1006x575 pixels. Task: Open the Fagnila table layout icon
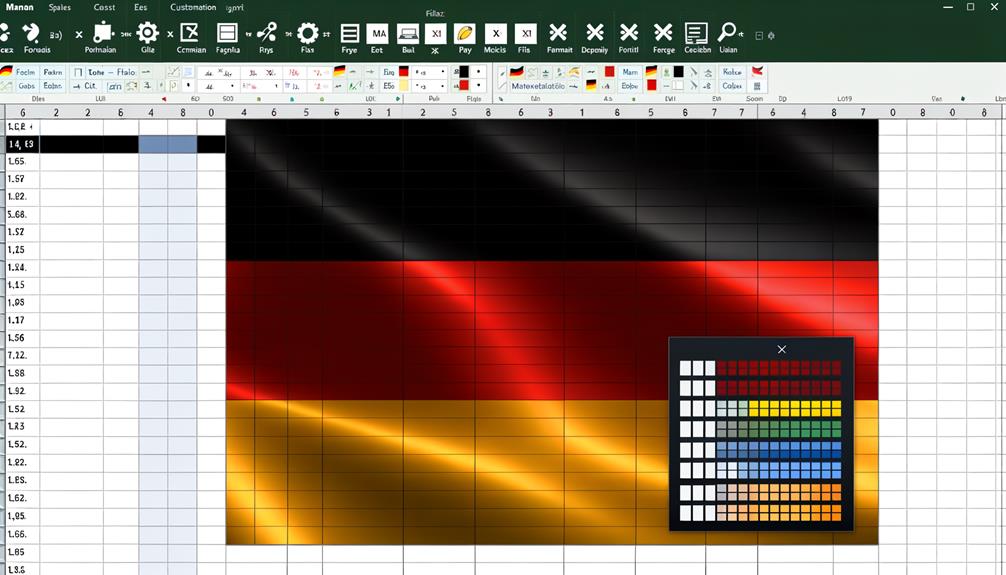click(228, 34)
